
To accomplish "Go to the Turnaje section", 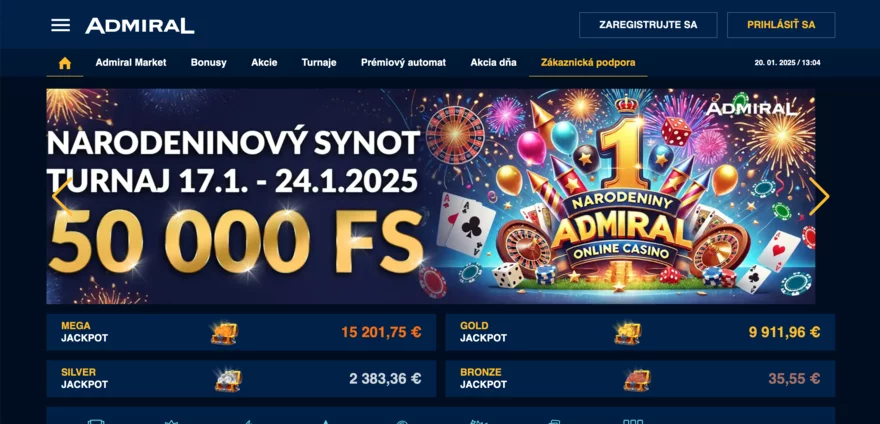I will 319,63.
